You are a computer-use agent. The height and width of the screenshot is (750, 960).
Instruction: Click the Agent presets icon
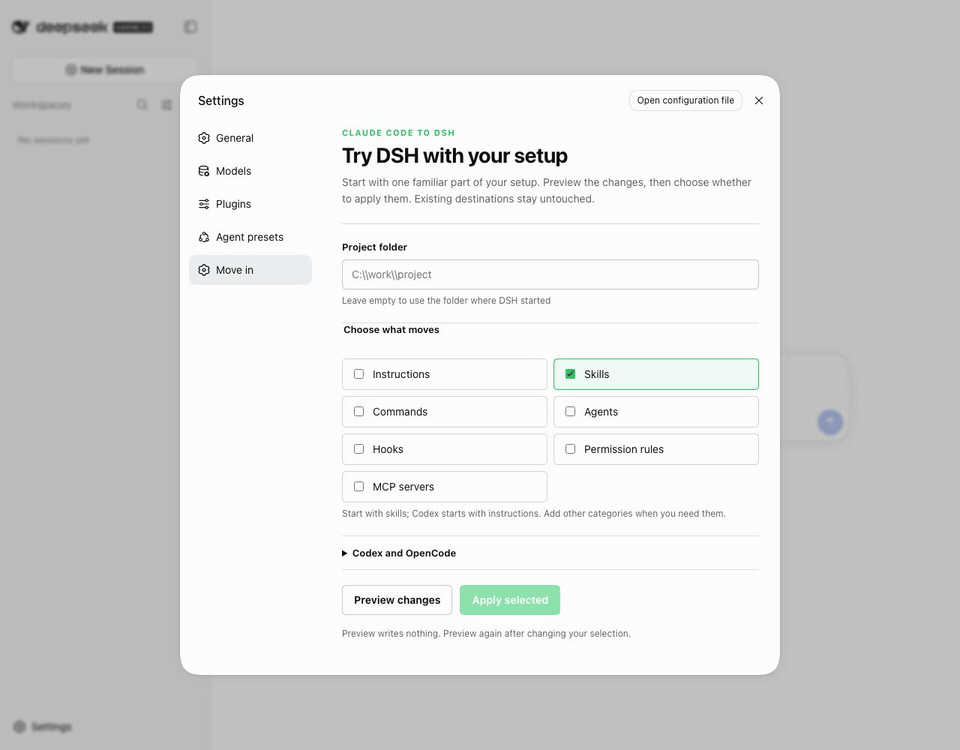click(204, 237)
